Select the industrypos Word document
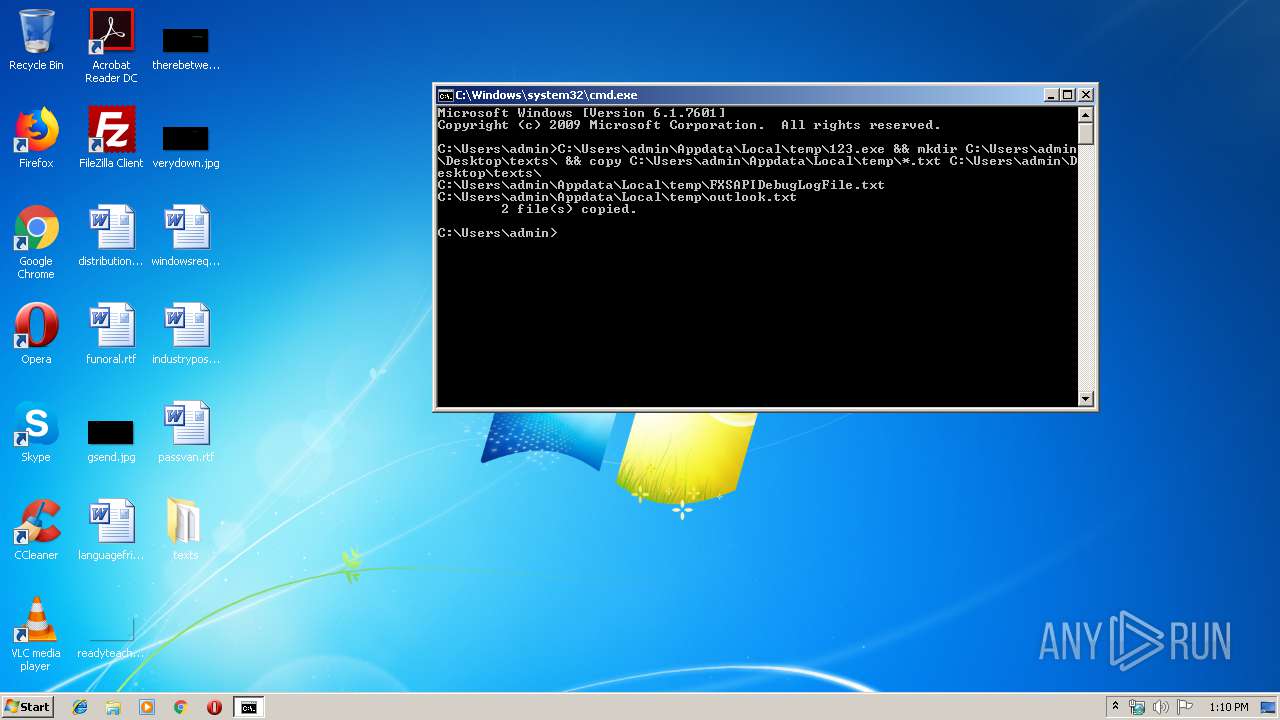This screenshot has height=720, width=1280. (x=186, y=334)
